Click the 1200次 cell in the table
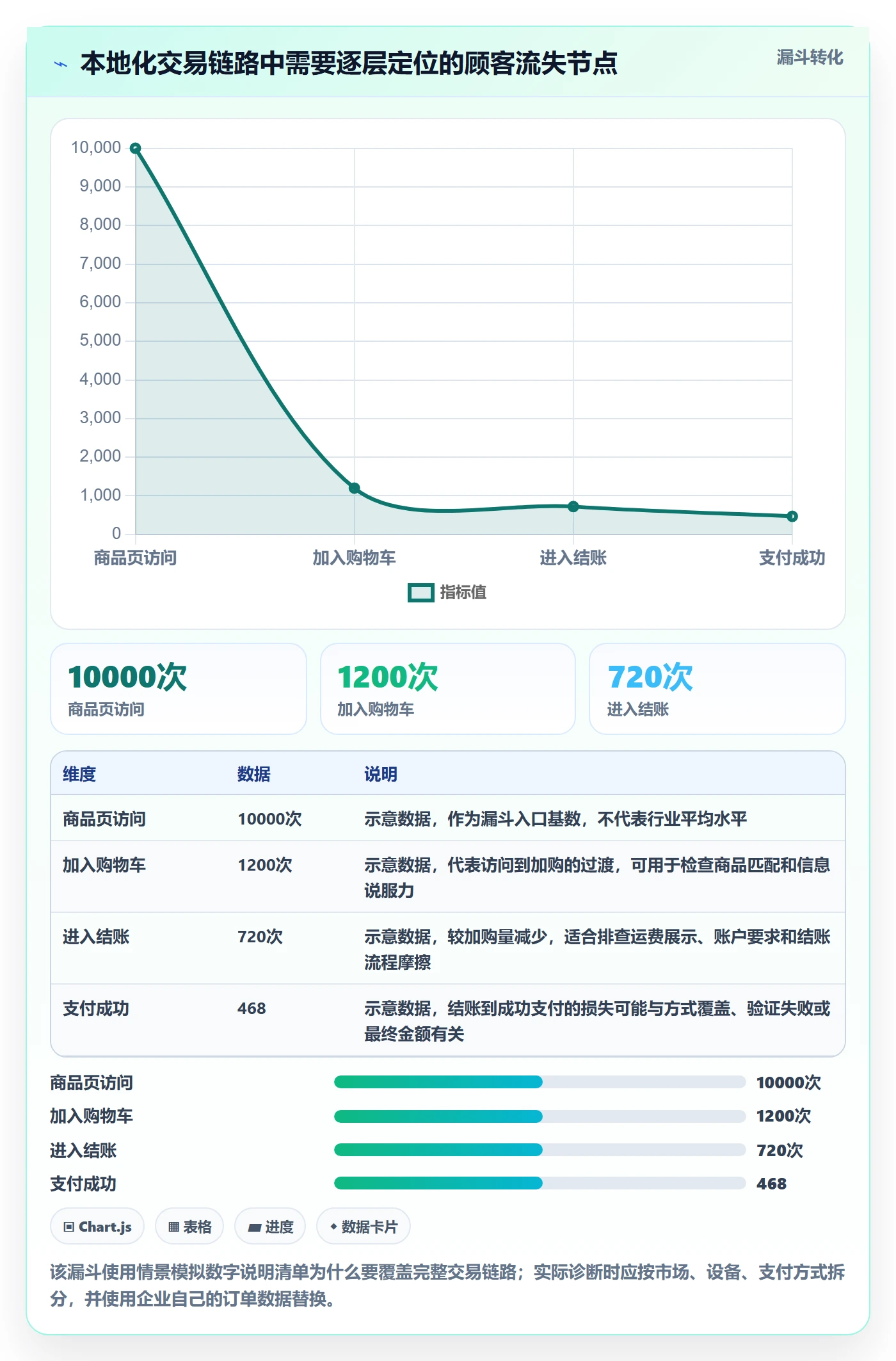The height and width of the screenshot is (1361, 896). click(x=265, y=865)
